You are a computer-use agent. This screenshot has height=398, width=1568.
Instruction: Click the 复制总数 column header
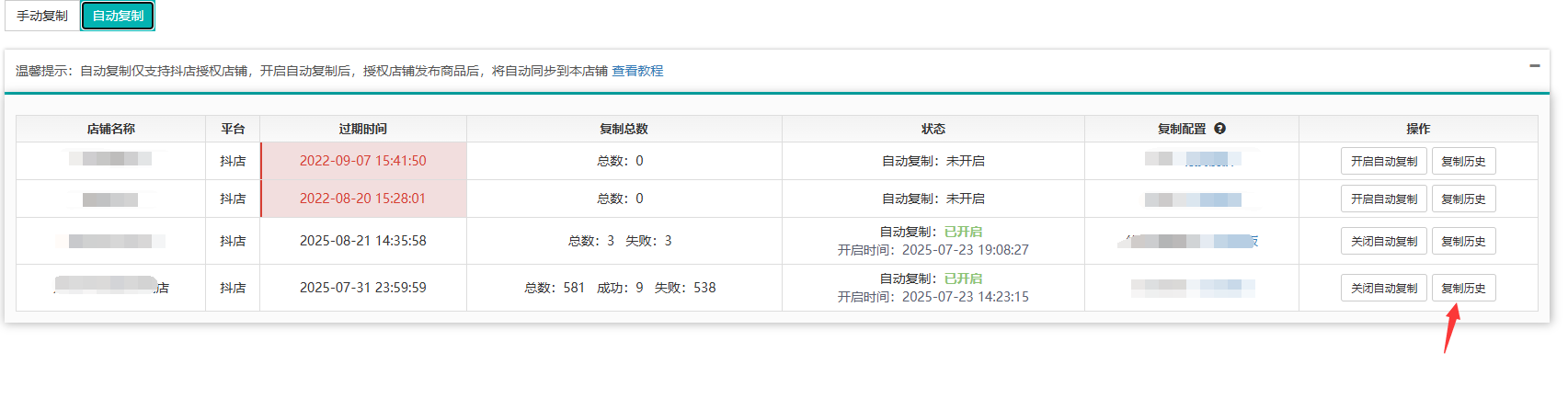624,129
